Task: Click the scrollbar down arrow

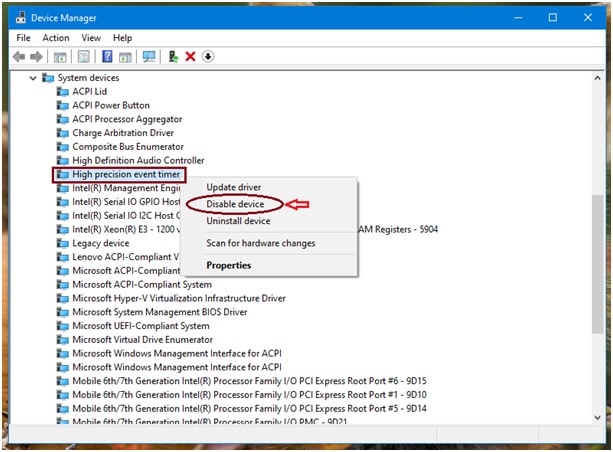Action: [597, 418]
